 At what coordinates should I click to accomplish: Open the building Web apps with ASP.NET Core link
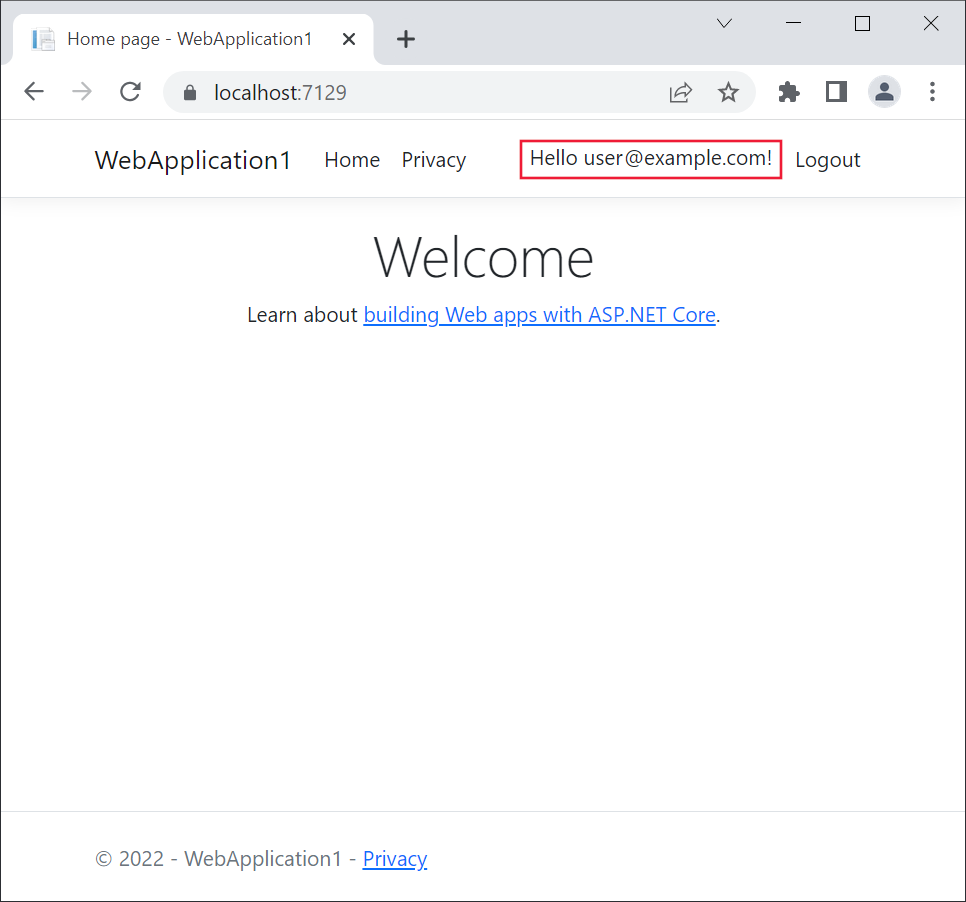tap(540, 314)
